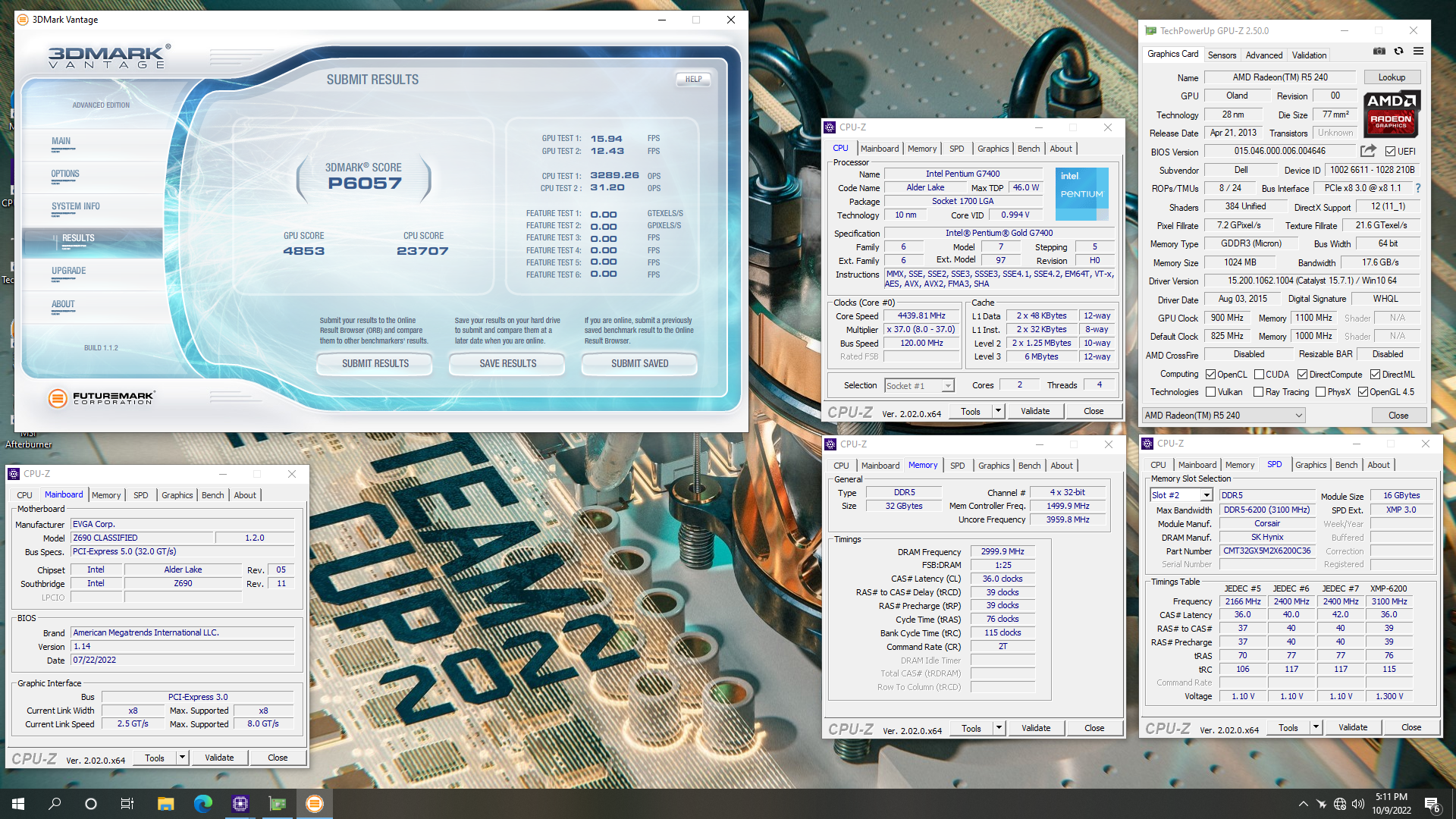
Task: Click the 3DMark Vantage title bar icon
Action: [23, 20]
